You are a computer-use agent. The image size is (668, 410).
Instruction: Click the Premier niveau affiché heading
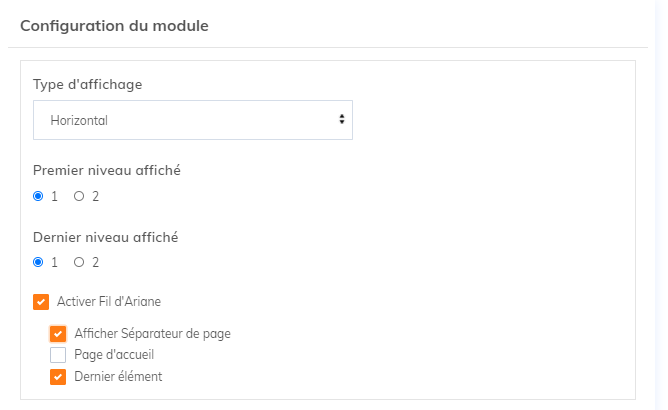pos(107,170)
